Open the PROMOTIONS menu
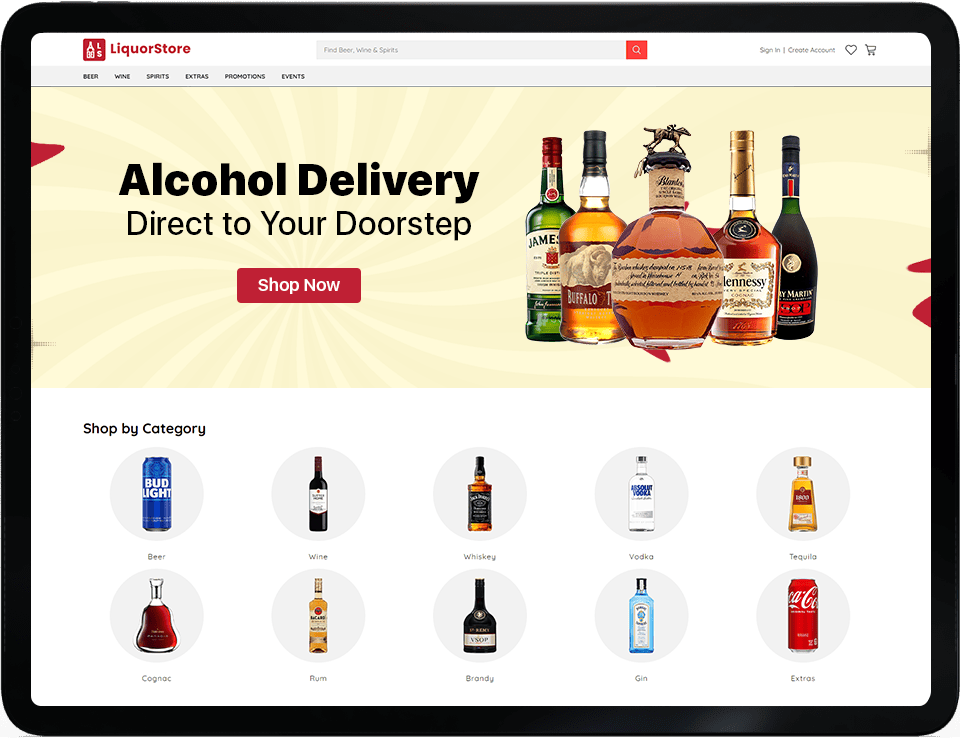 (245, 77)
